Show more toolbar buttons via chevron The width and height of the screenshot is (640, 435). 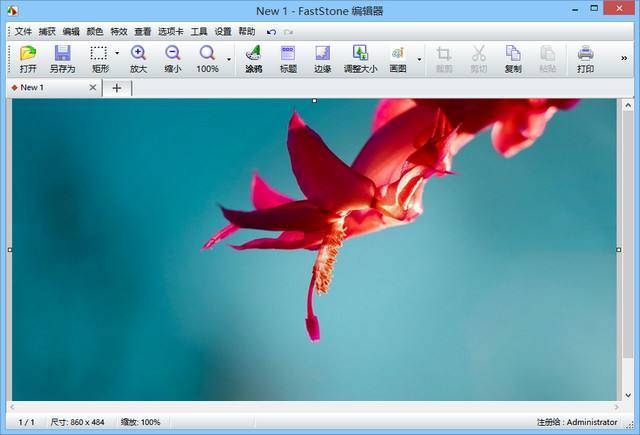[x=624, y=58]
